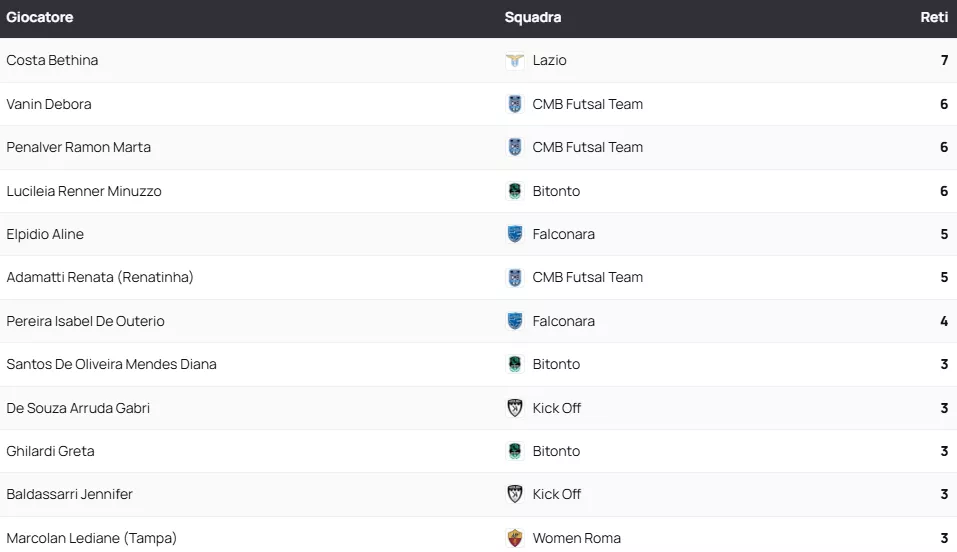
Task: Click the Bitonto crest beside Ghilardi Greta
Action: point(515,451)
